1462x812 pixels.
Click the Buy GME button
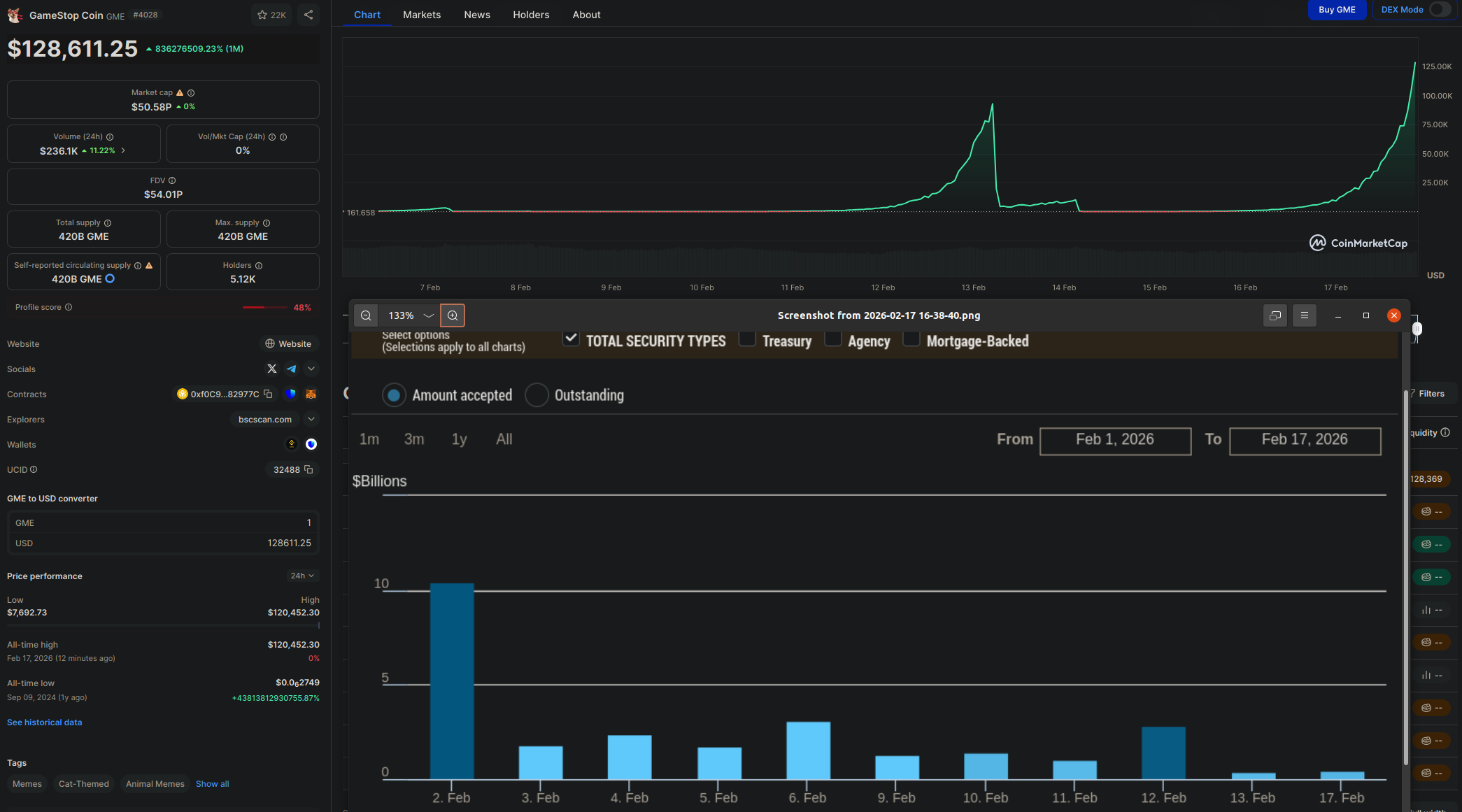1337,10
